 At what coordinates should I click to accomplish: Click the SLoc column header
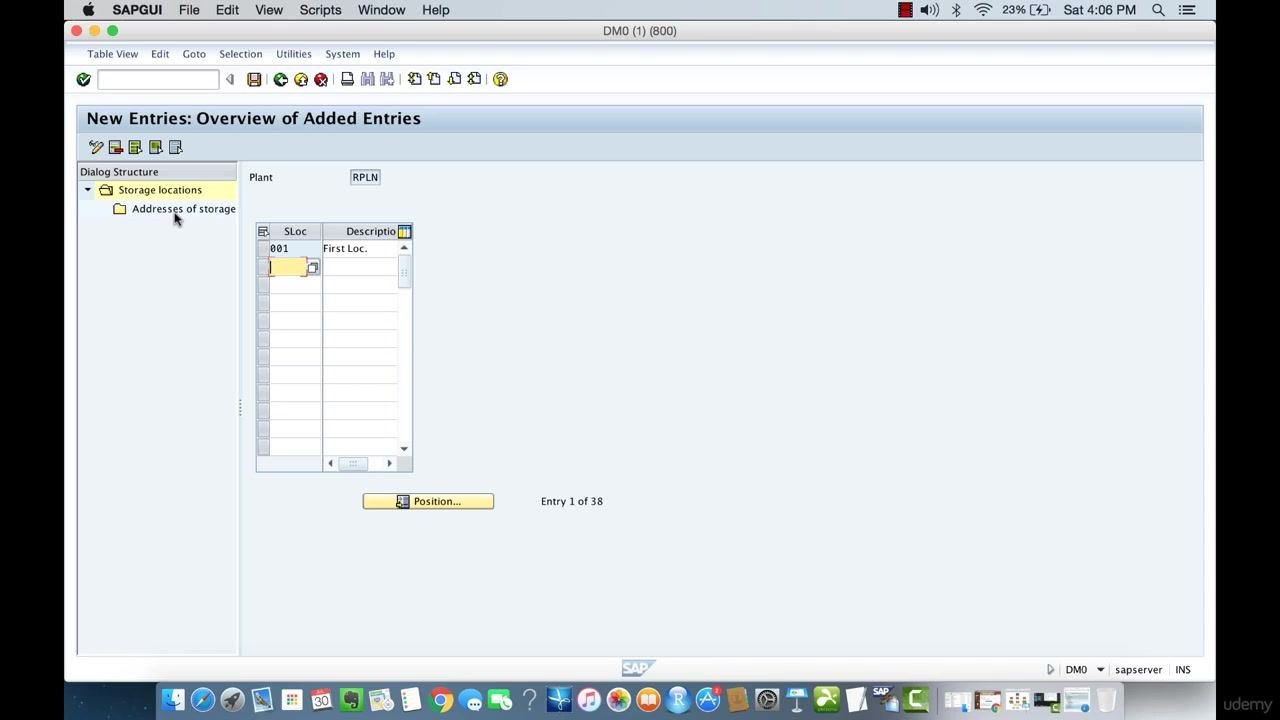tap(296, 231)
